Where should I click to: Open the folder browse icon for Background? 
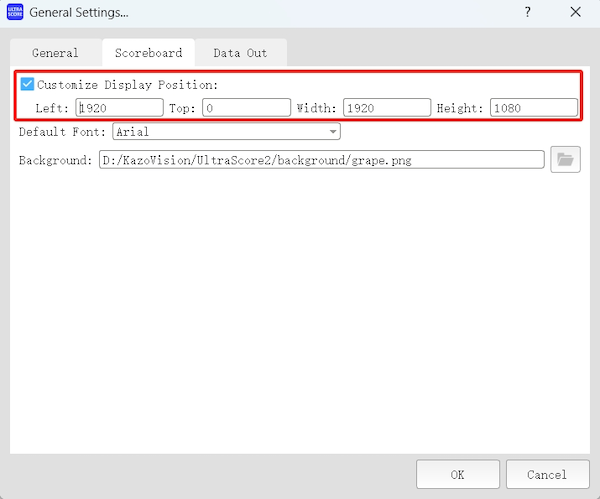click(x=565, y=159)
